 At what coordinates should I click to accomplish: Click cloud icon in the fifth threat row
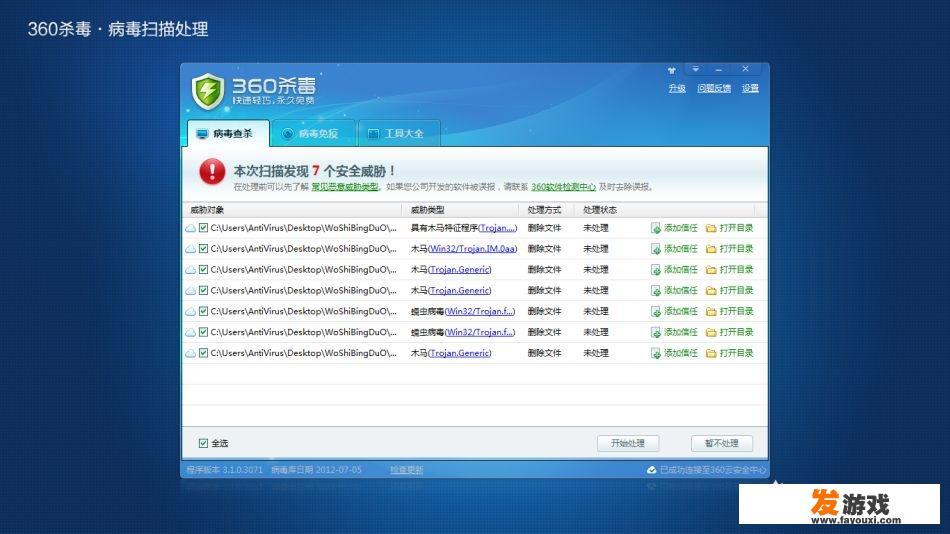[x=190, y=312]
